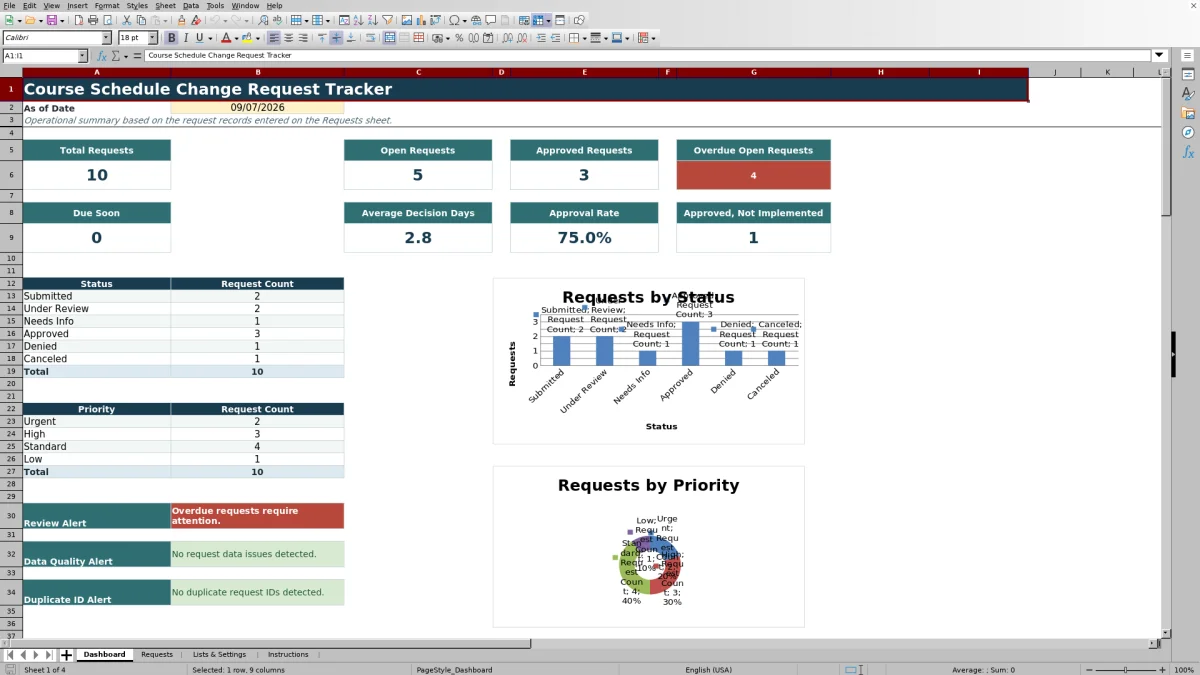This screenshot has height=675, width=1200.
Task: Click the zoom slider in status bar
Action: pyautogui.click(x=1125, y=670)
